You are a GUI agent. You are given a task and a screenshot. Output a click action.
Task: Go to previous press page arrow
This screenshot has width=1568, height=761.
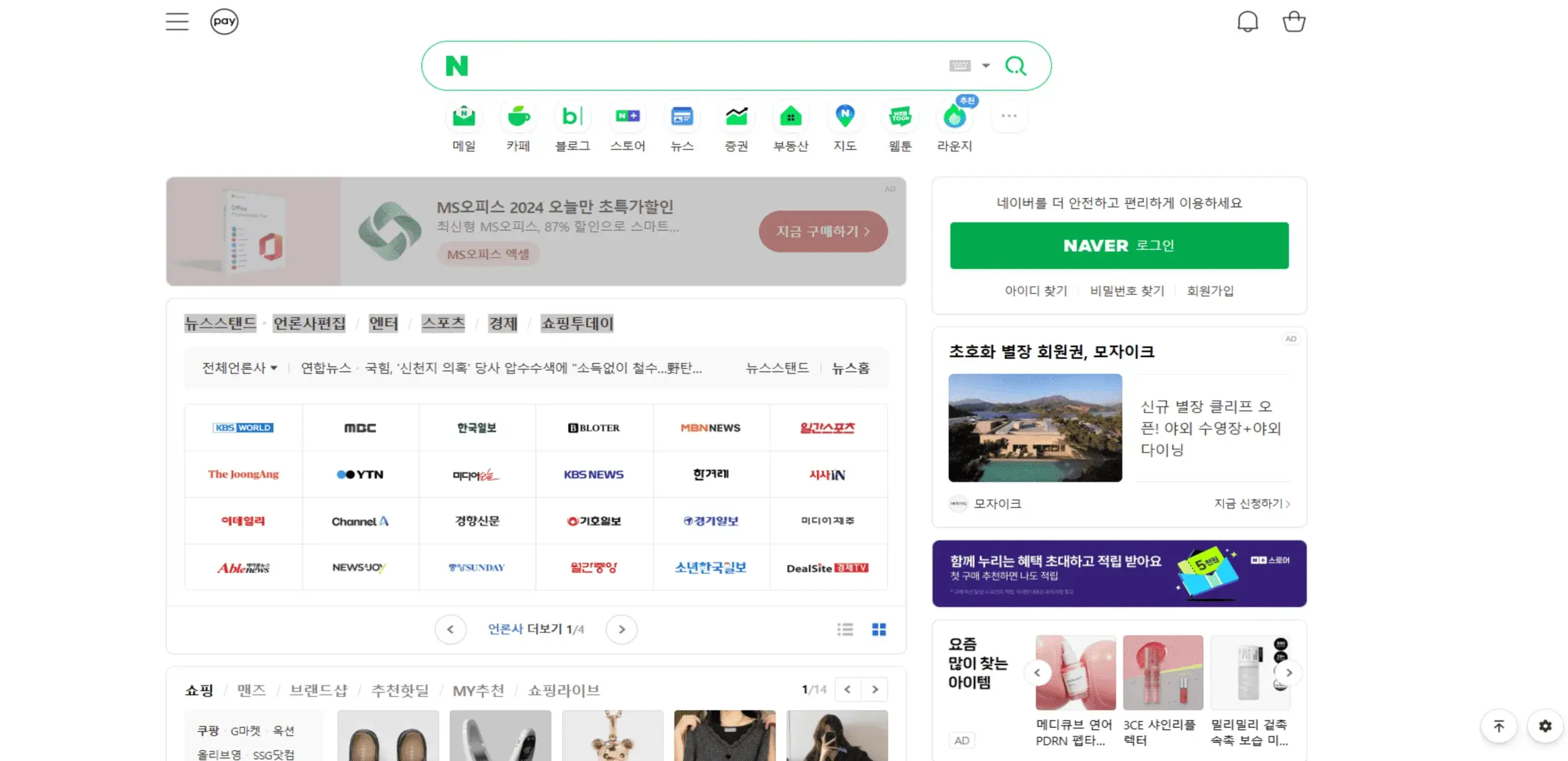pos(451,630)
